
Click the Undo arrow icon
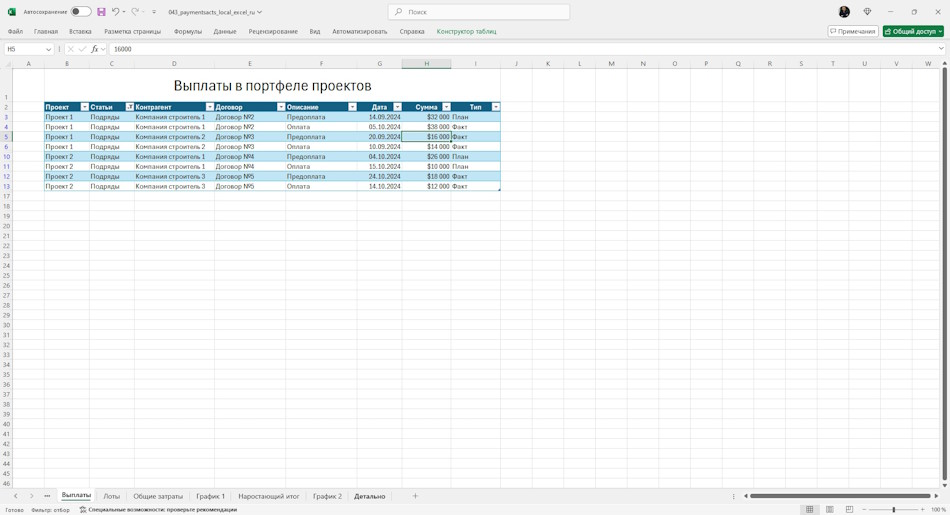(x=115, y=12)
